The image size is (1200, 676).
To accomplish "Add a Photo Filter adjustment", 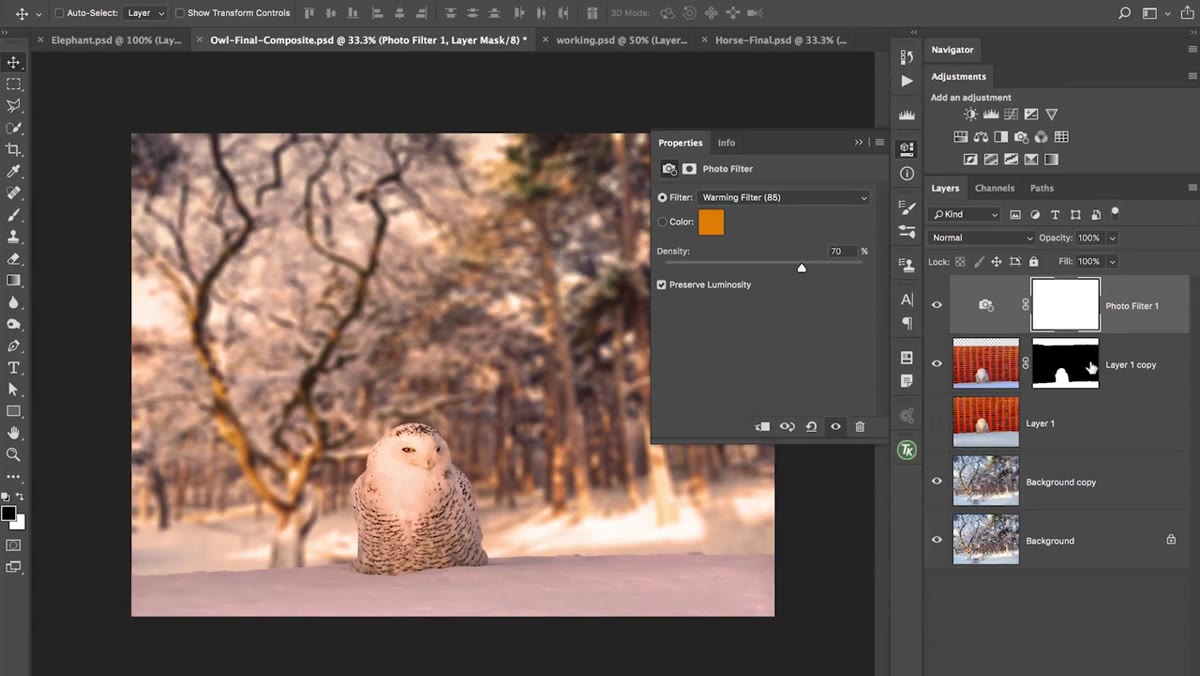I will 1021,137.
